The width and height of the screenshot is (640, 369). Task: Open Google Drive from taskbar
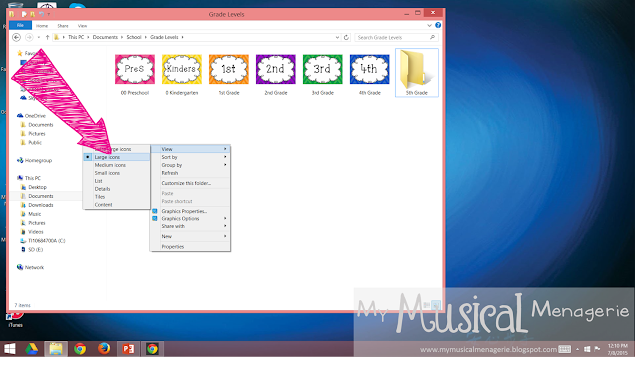(31, 349)
